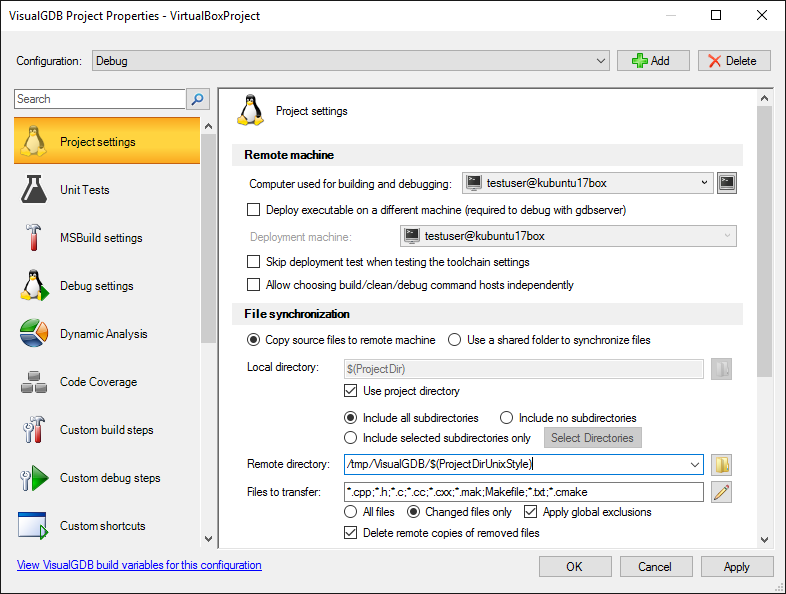
Task: Click the pencil icon to edit file masks
Action: coord(722,492)
